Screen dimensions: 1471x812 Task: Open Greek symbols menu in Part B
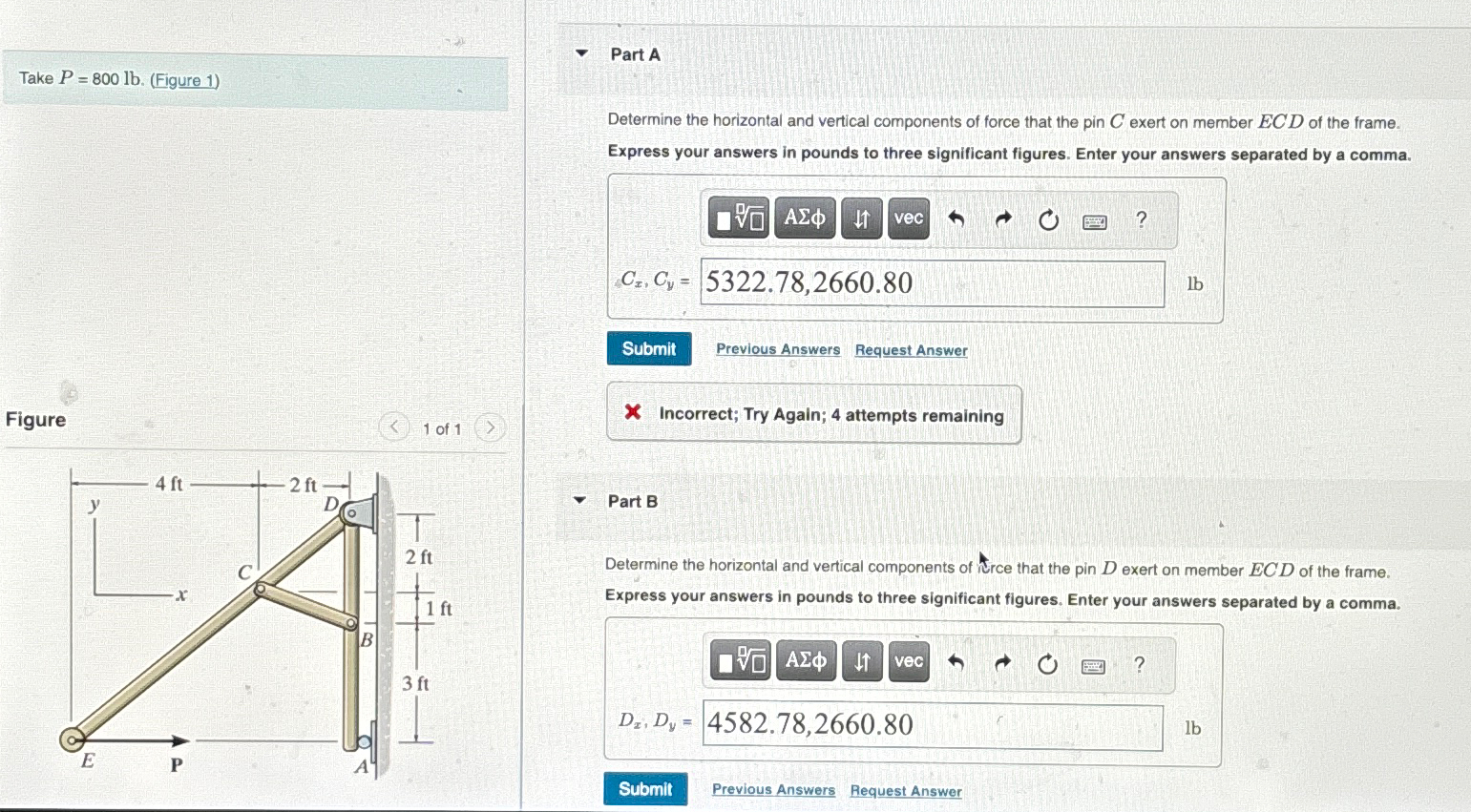coord(806,661)
